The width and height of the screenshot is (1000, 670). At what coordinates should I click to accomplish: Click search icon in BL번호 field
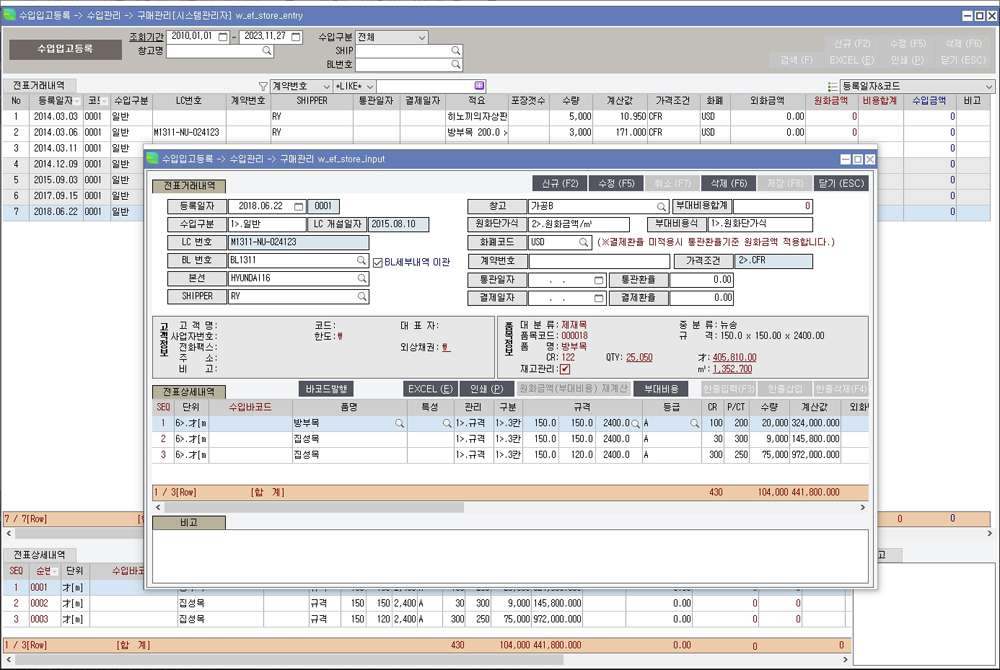(x=455, y=64)
